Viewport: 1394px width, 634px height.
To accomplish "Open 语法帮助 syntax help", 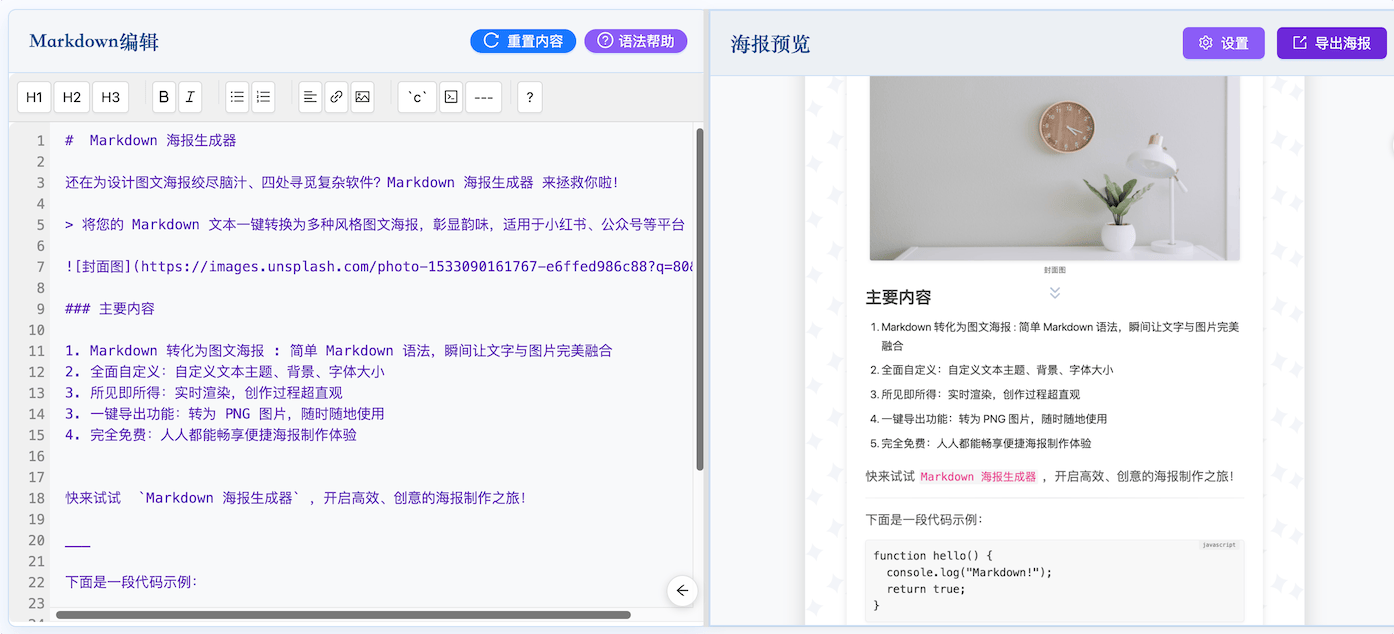I will pos(636,41).
